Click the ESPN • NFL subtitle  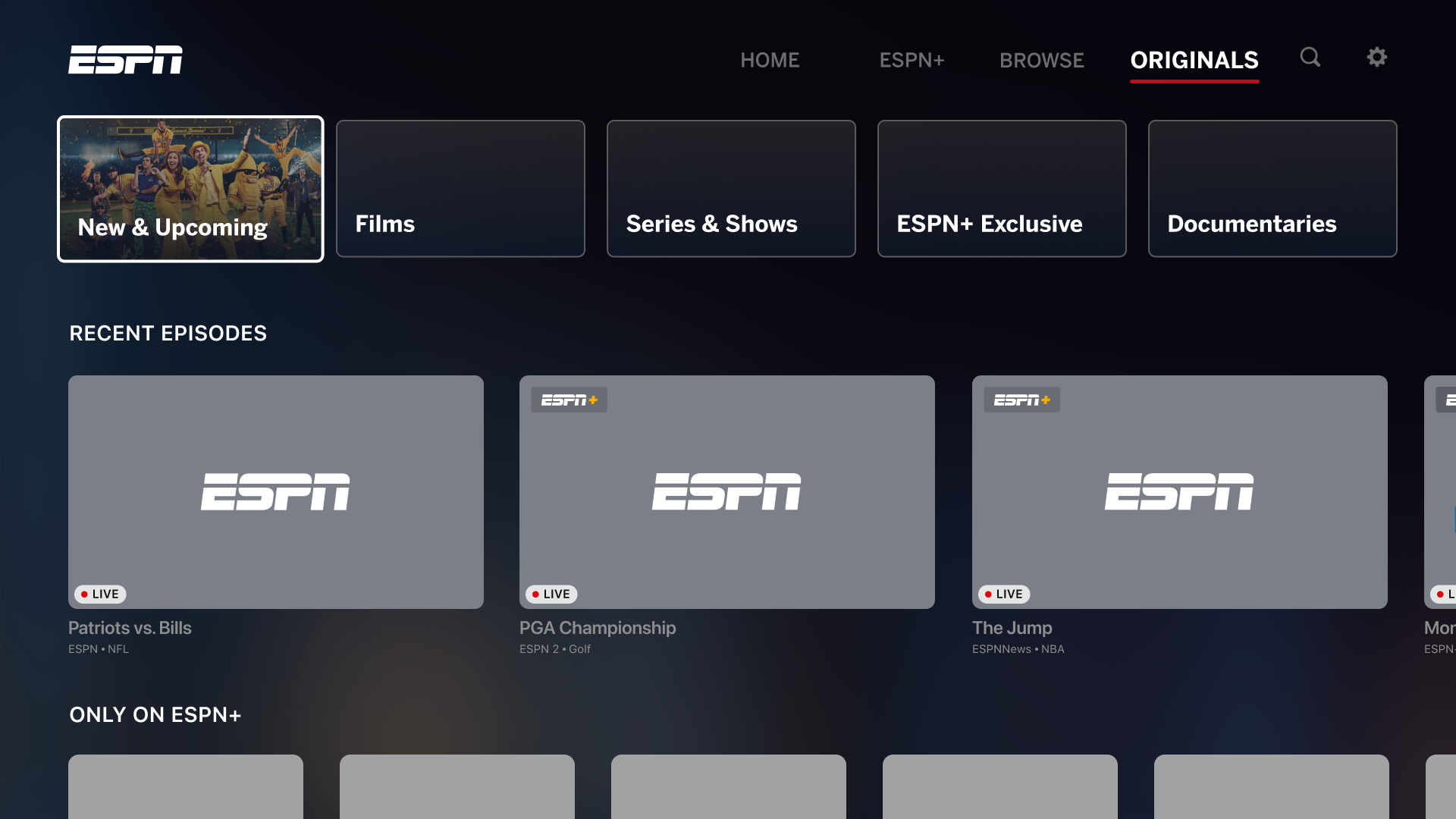(x=99, y=649)
